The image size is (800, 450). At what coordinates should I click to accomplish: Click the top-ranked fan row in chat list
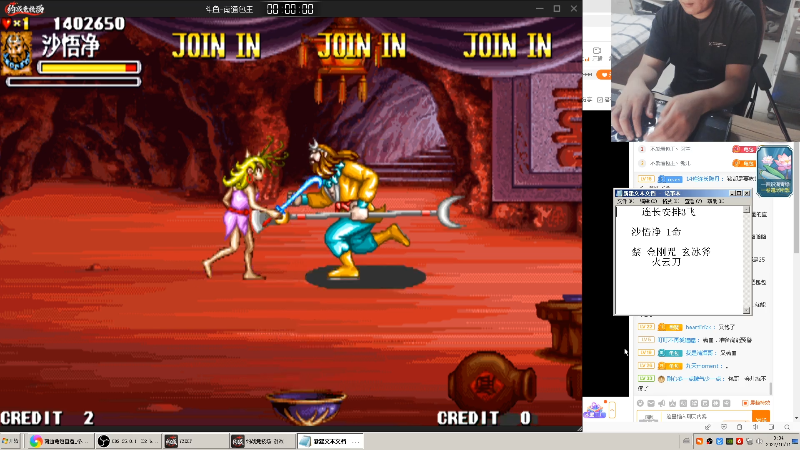[696, 149]
